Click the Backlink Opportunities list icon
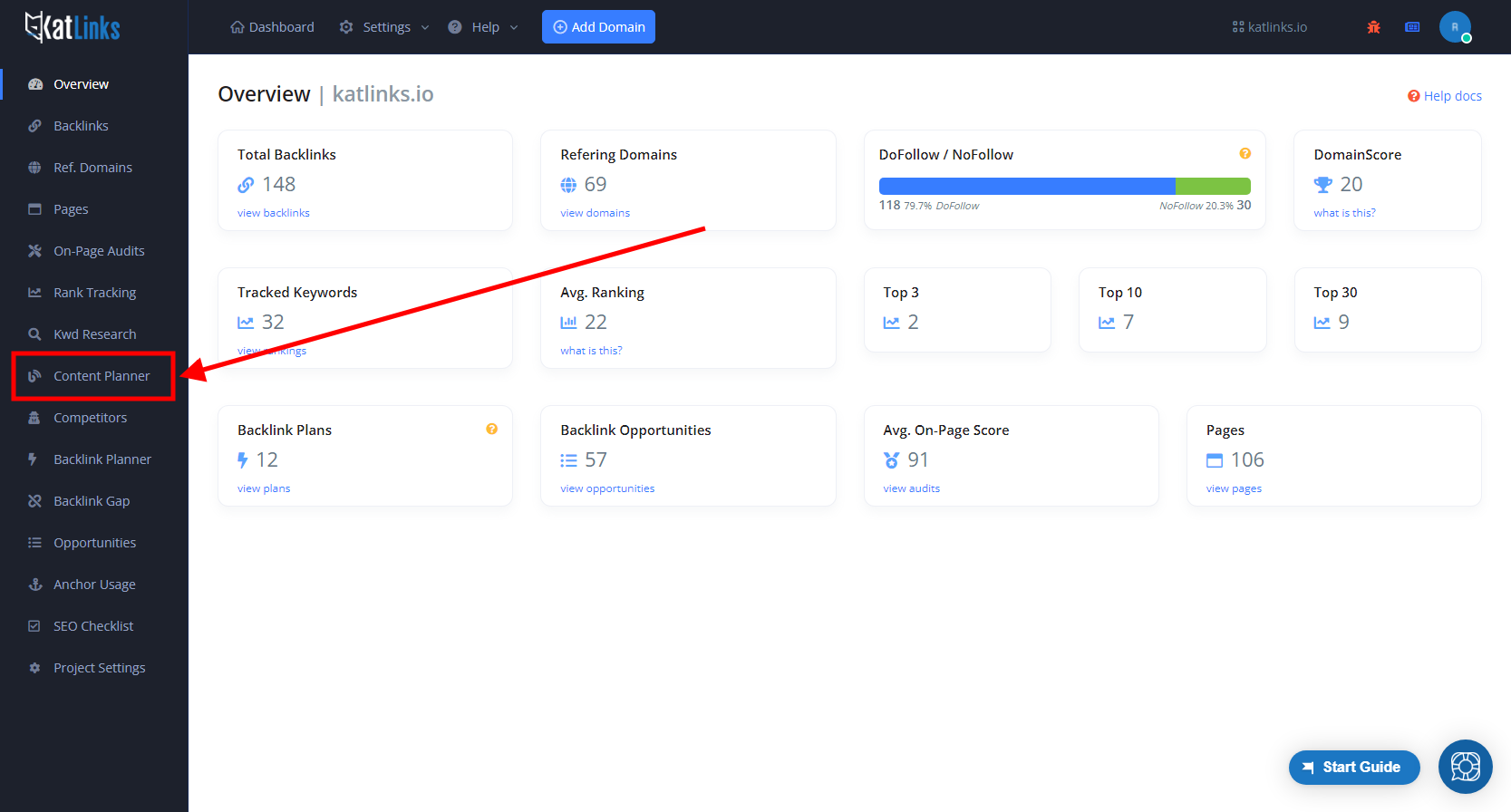Screen dimensions: 1511x812 [x=568, y=460]
